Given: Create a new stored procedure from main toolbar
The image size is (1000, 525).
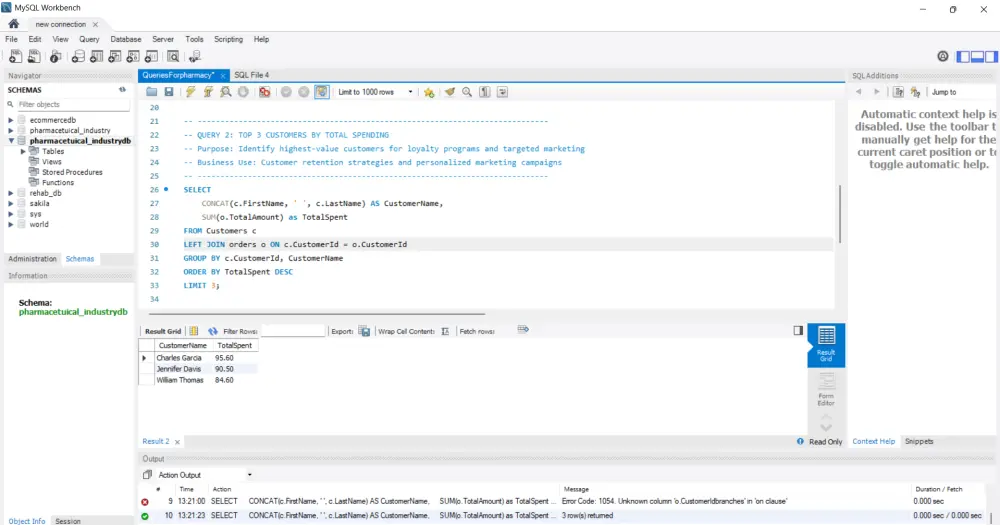Looking at the screenshot, I should point(133,57).
